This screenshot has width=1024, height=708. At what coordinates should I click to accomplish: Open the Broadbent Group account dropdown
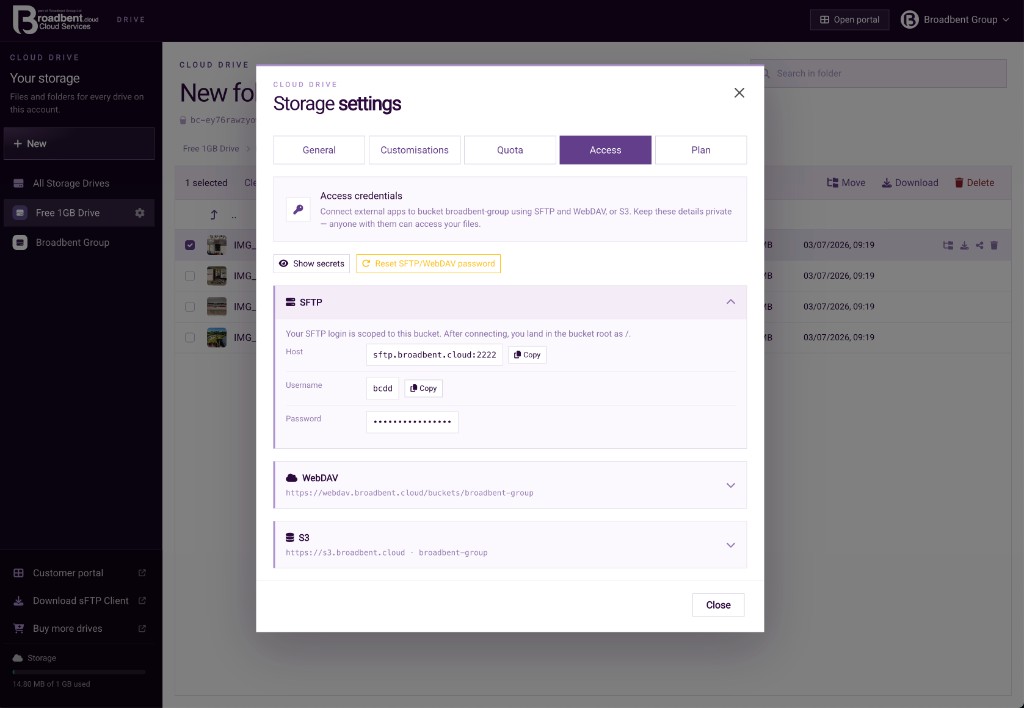click(955, 20)
